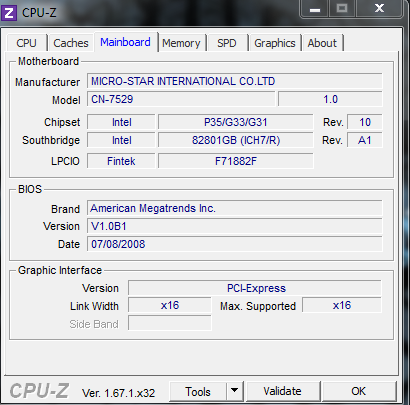Select the Mainboard tab

pos(126,42)
